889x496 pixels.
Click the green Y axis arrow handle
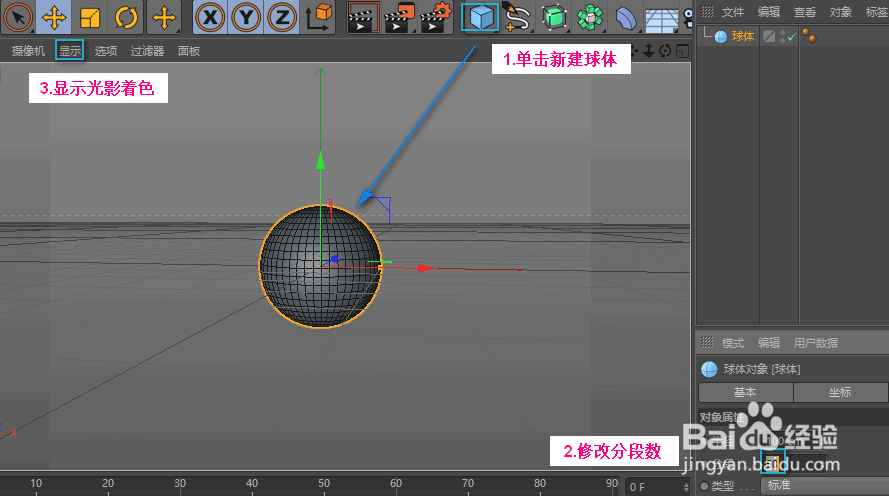click(320, 161)
